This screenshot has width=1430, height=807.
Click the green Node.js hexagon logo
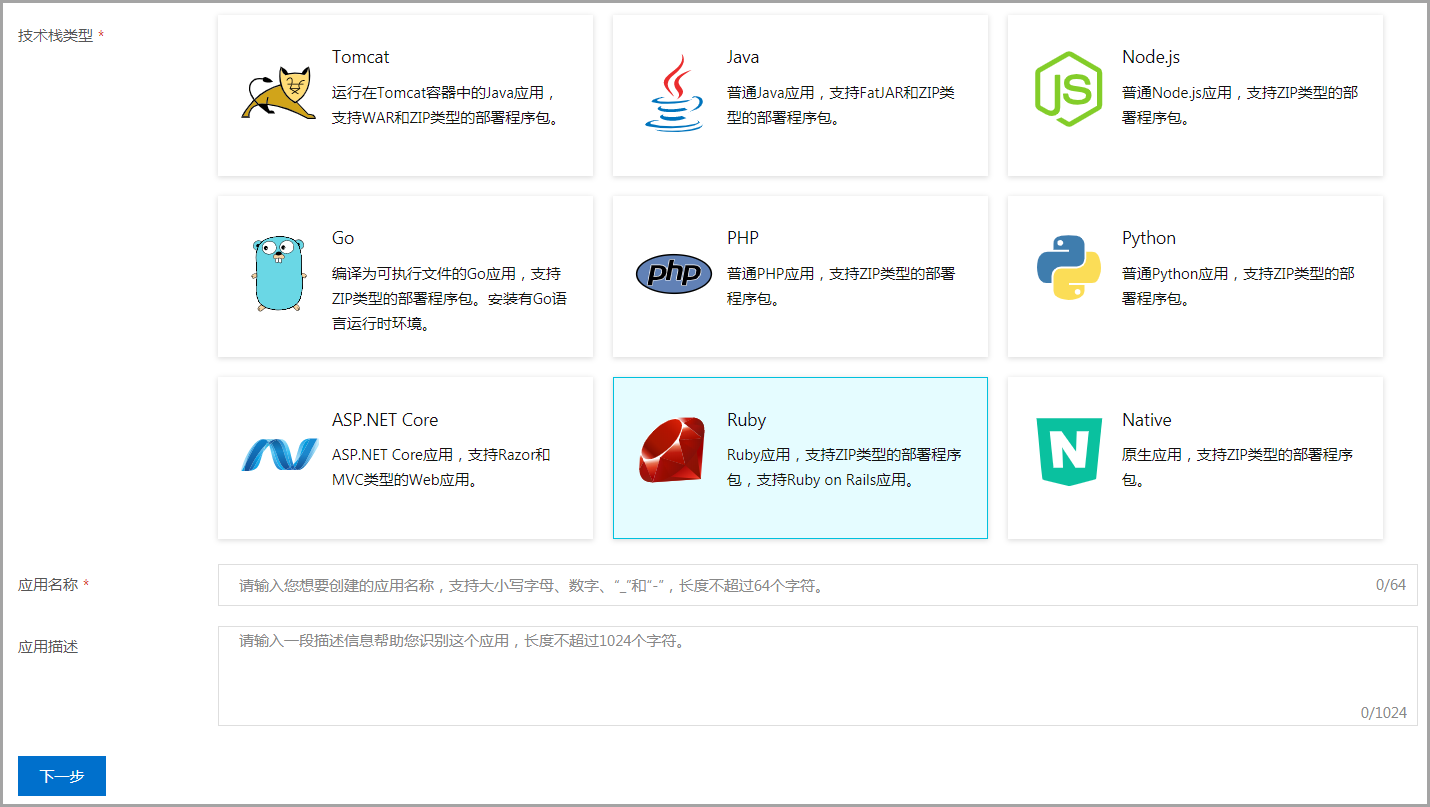1068,89
